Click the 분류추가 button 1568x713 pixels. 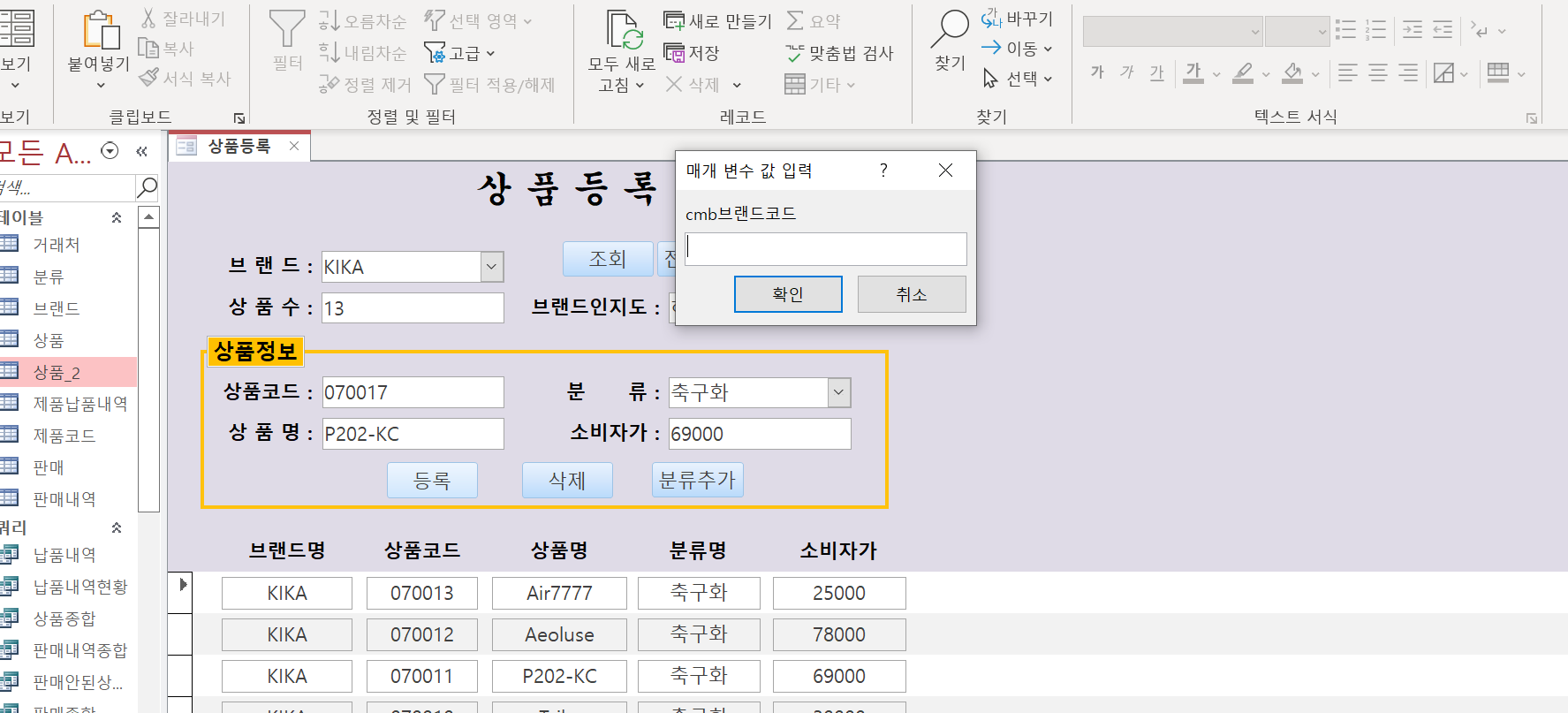point(697,480)
